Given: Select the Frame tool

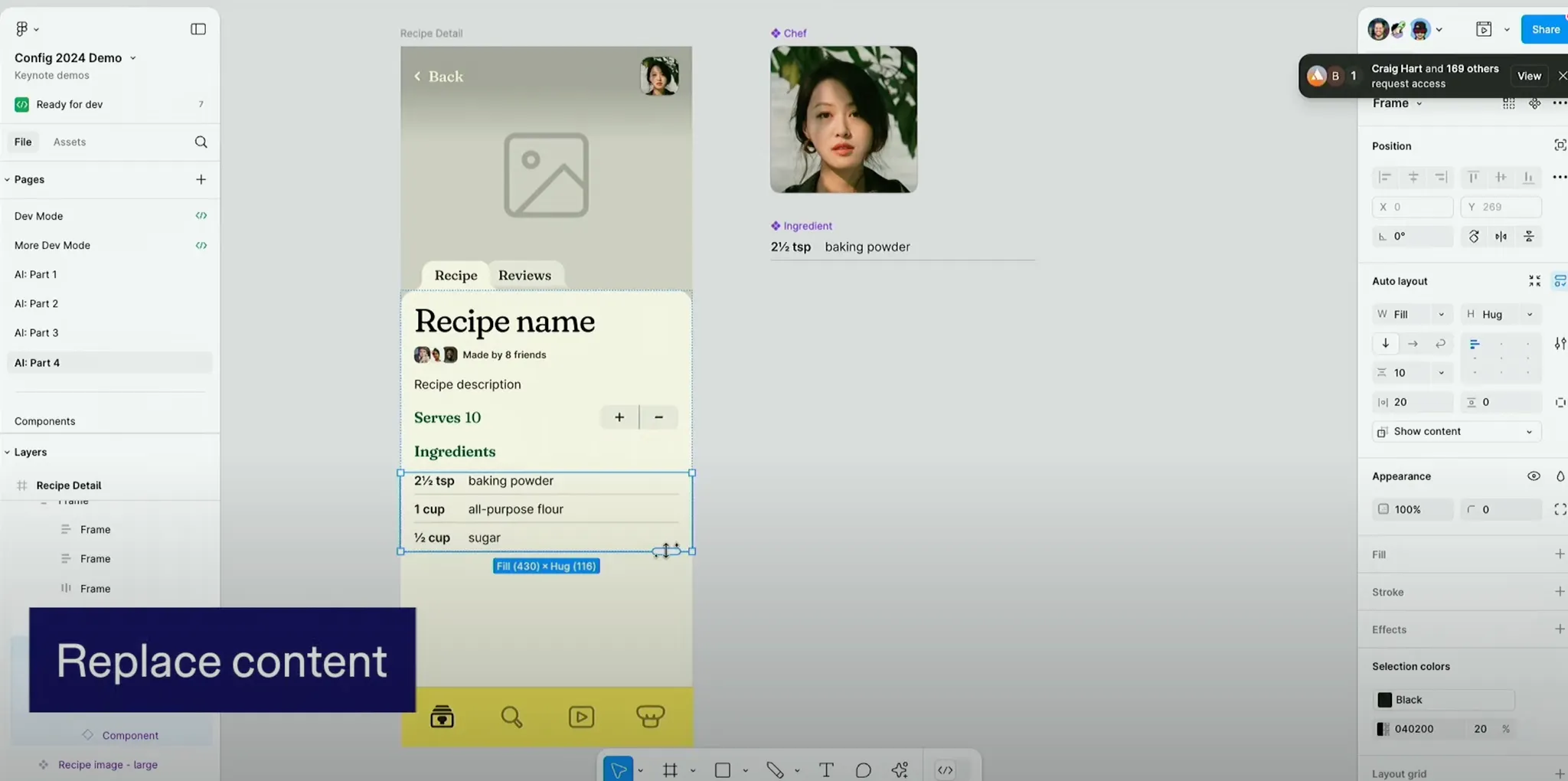Looking at the screenshot, I should 670,770.
